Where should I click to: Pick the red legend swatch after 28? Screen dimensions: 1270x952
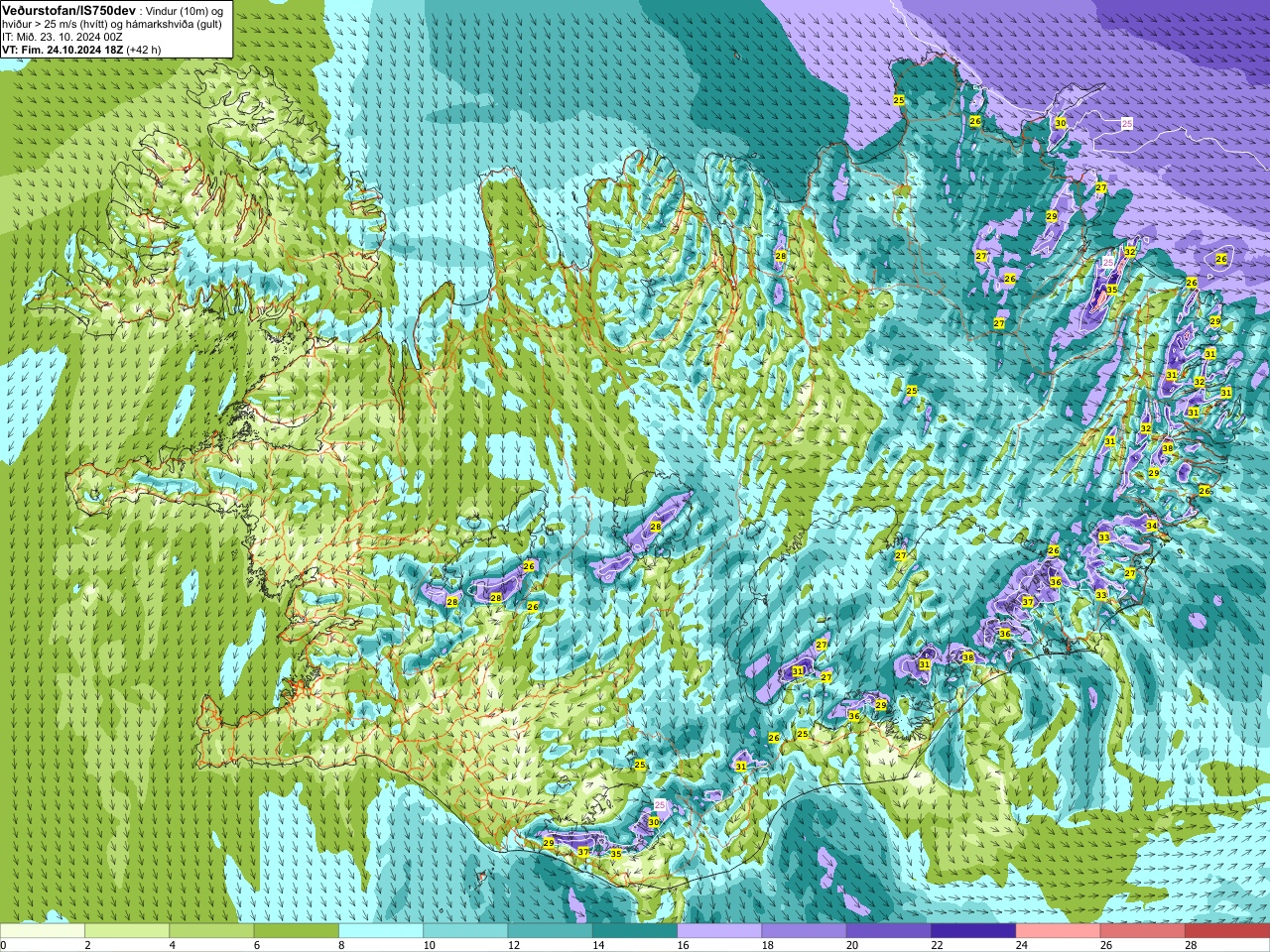1227,930
